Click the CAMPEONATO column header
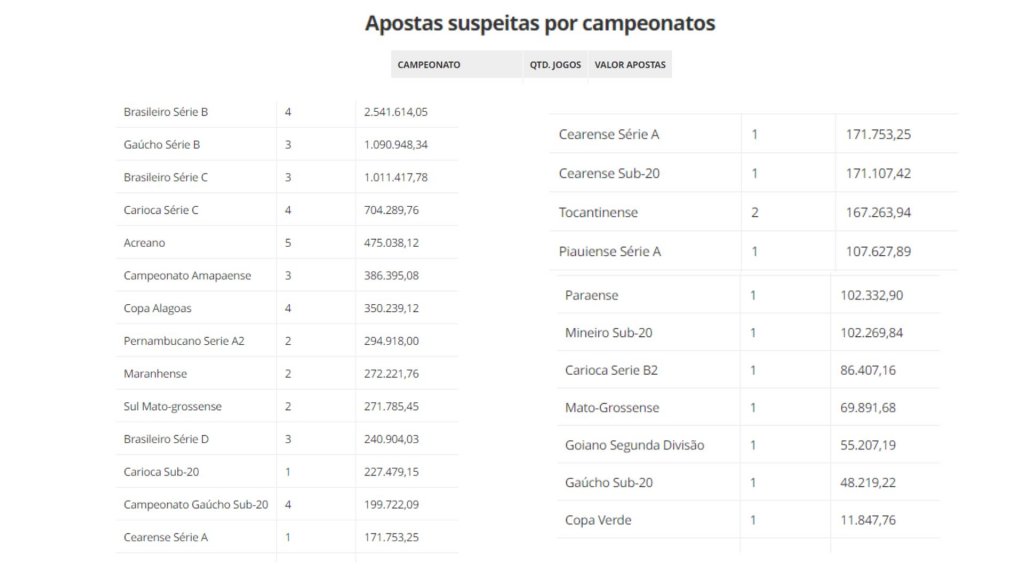The width and height of the screenshot is (1024, 576). pos(428,65)
